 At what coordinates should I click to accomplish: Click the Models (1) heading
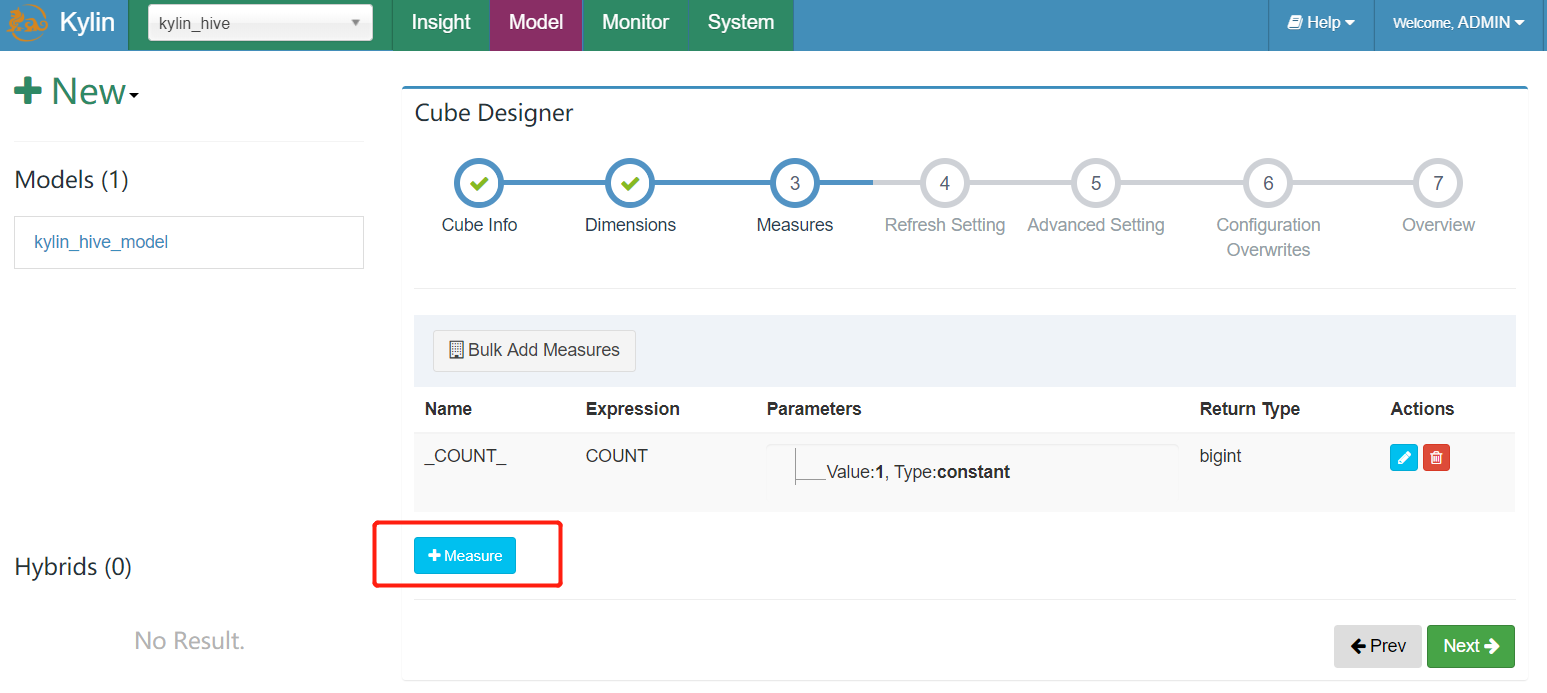coord(71,180)
